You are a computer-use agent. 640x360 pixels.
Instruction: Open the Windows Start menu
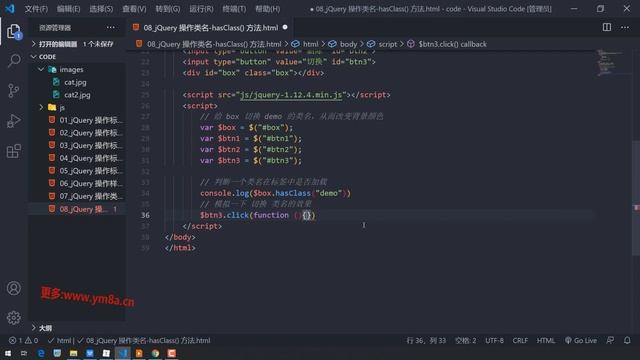[x=8, y=353]
